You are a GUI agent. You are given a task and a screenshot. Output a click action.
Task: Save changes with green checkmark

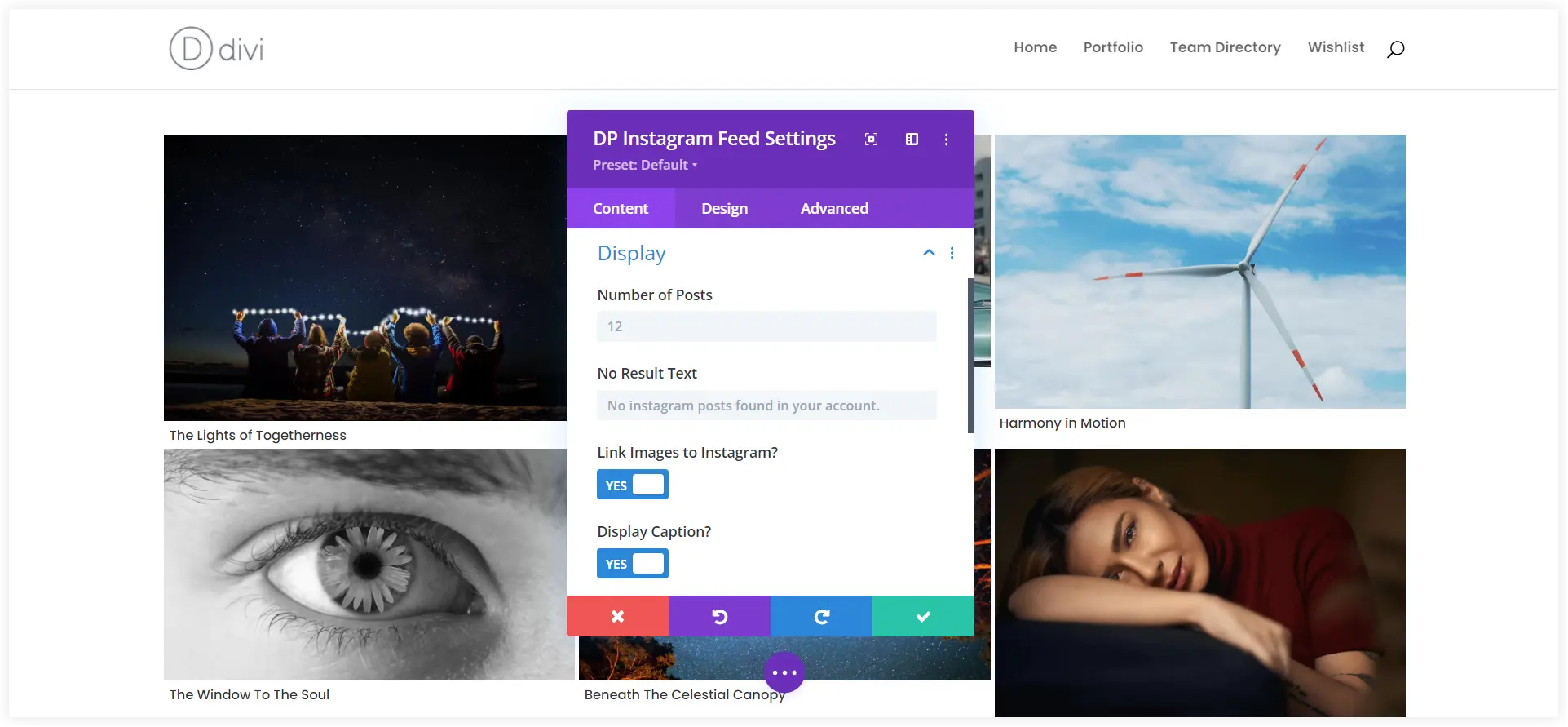(x=923, y=616)
